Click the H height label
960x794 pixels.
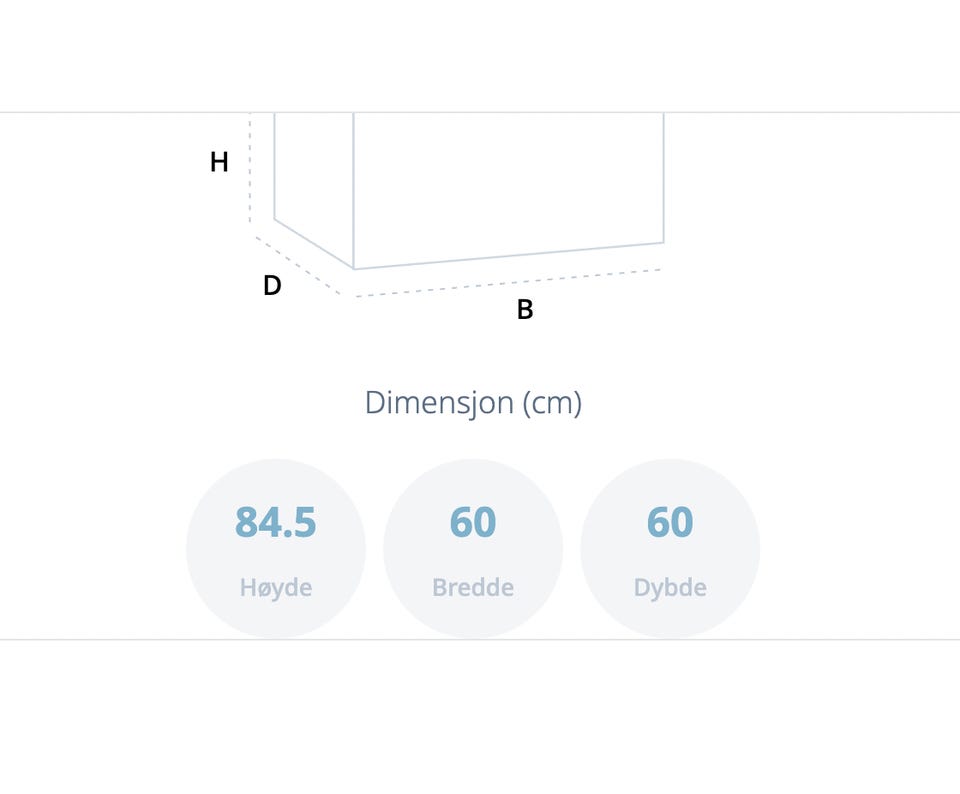[219, 162]
